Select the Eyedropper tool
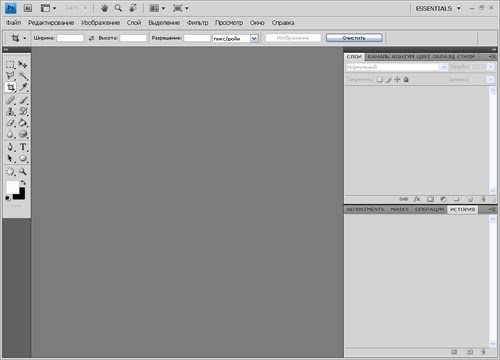 point(23,87)
